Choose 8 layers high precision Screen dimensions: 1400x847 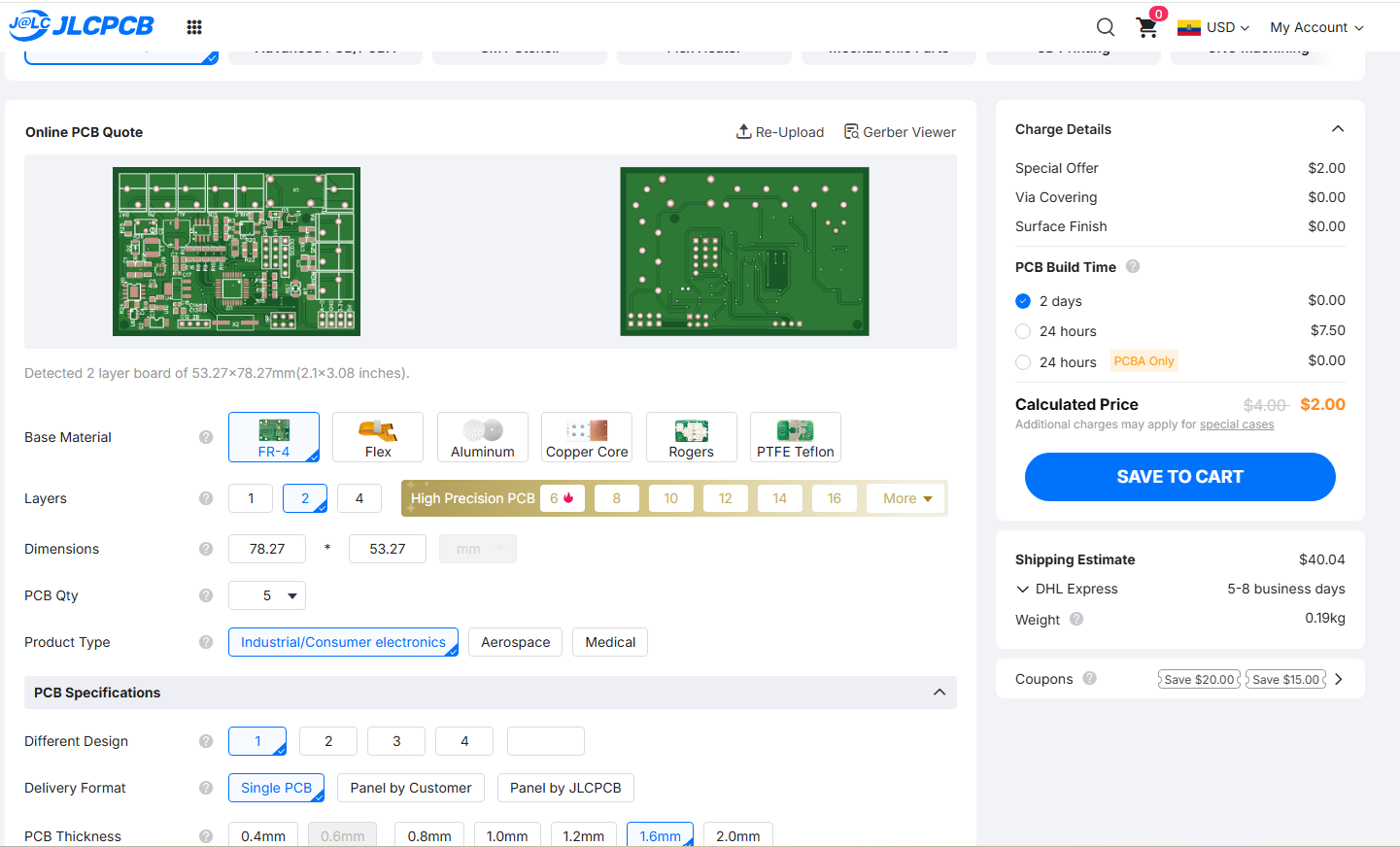(x=617, y=498)
